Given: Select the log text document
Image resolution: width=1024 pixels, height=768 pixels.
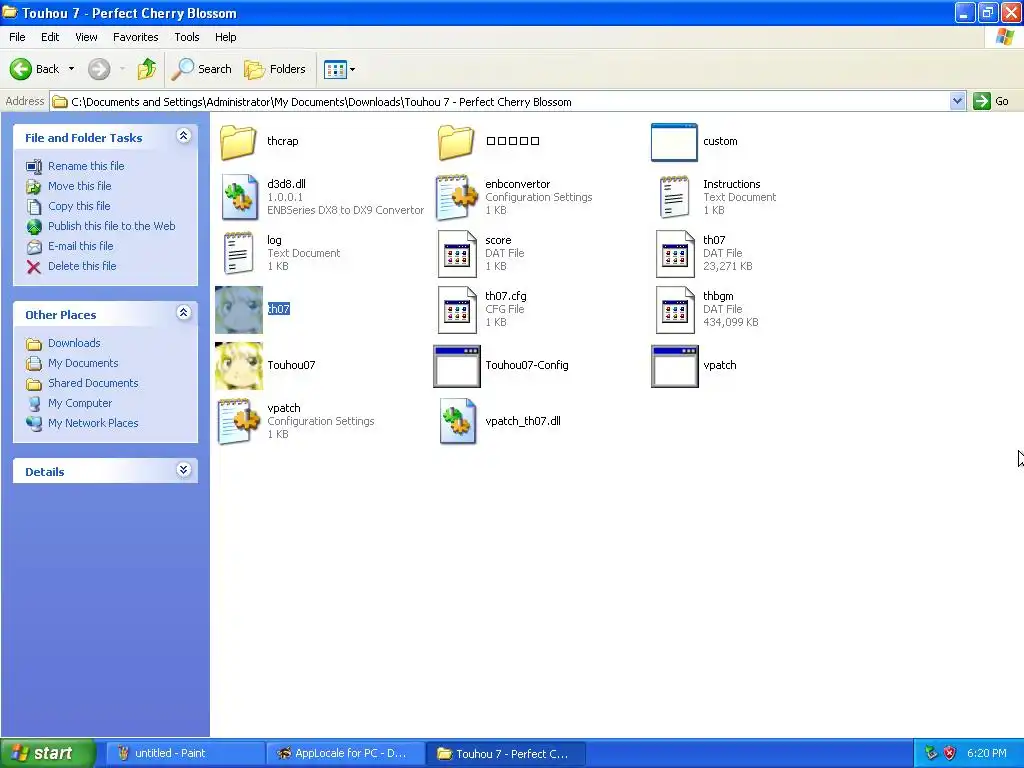Looking at the screenshot, I should click(x=238, y=253).
